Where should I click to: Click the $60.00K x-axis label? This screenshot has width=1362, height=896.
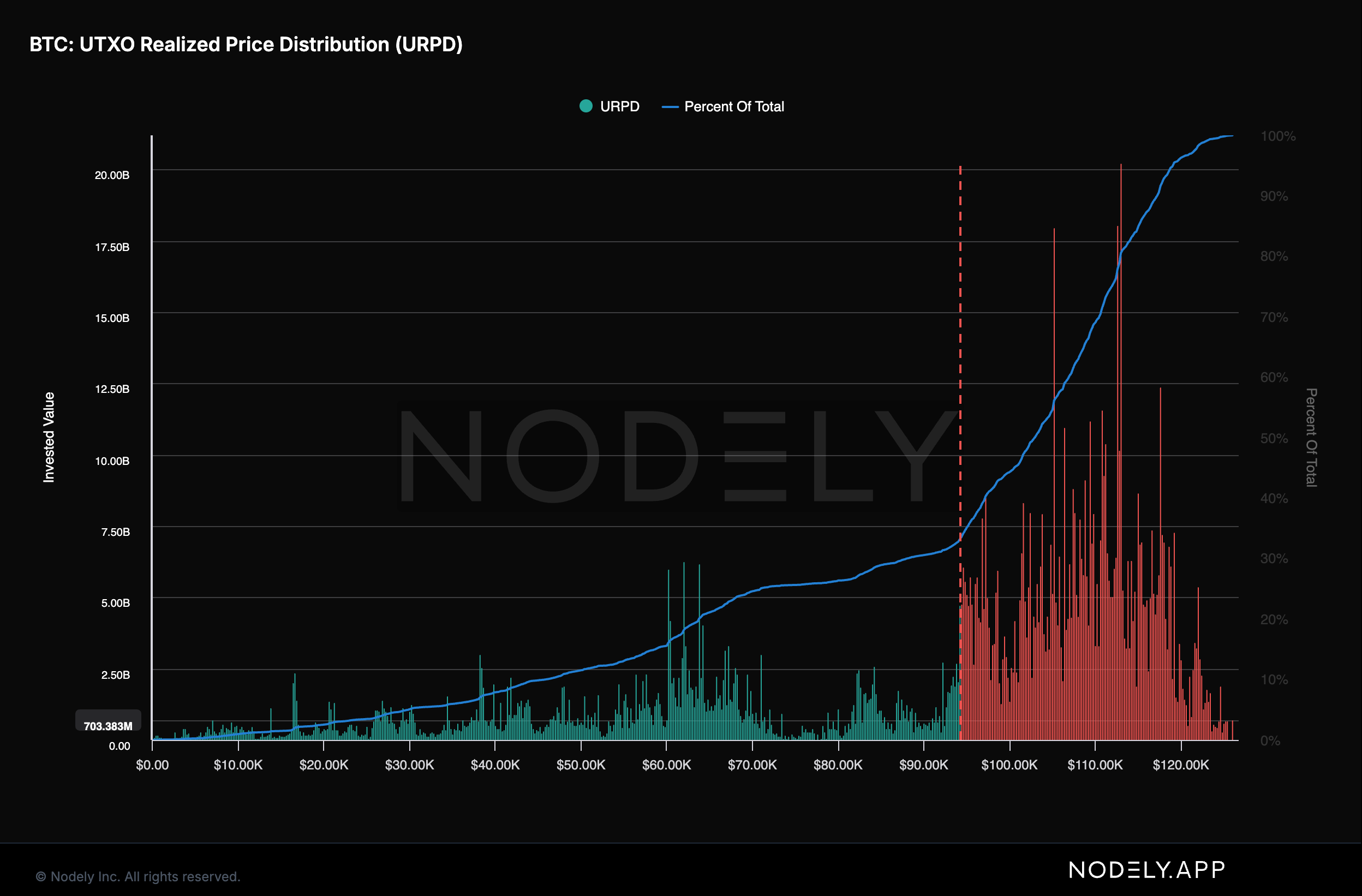click(x=666, y=765)
